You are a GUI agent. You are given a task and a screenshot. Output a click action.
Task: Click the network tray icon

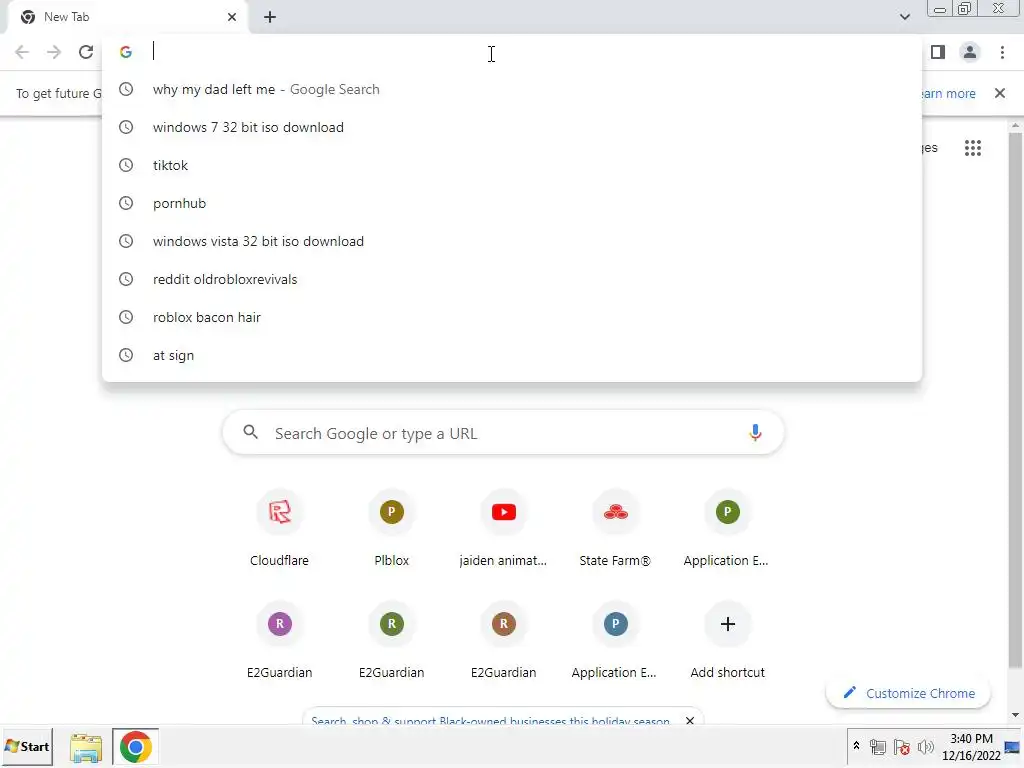[878, 746]
